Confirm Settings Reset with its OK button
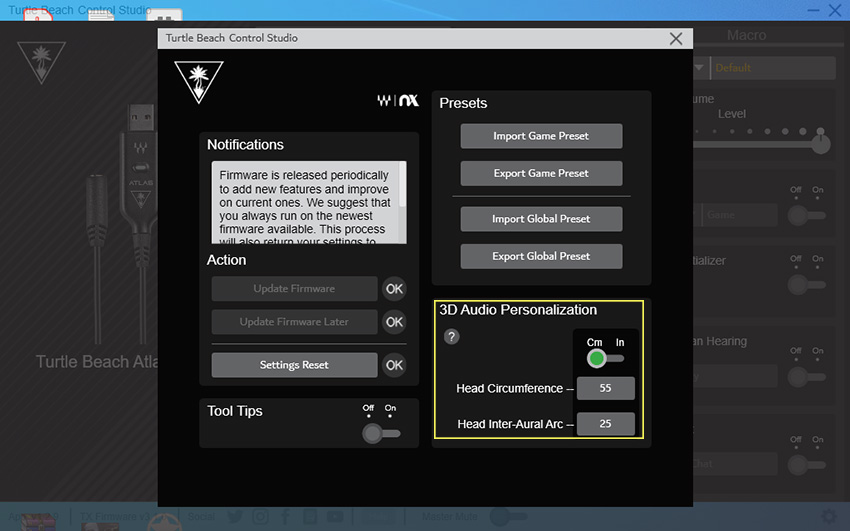 pyautogui.click(x=394, y=365)
